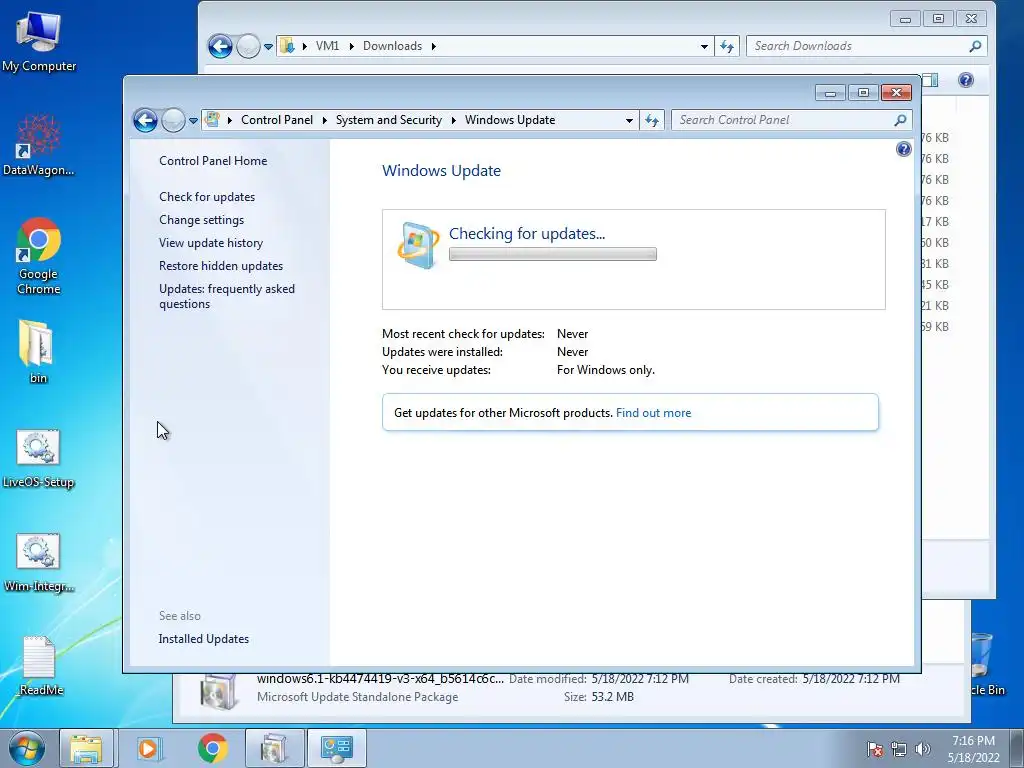The width and height of the screenshot is (1024, 768).
Task: Click 'Checking for updates...' text
Action: 527,234
